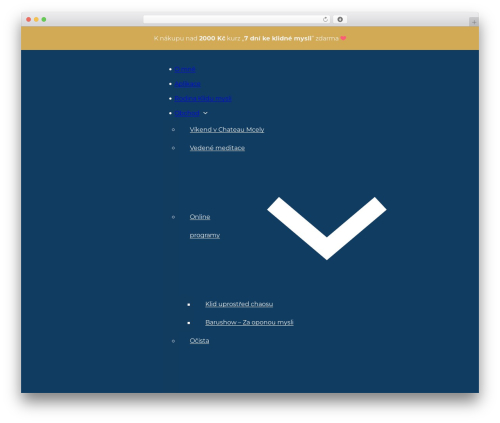
Task: Select Víkend v Chateau Mcely
Action: pos(227,130)
